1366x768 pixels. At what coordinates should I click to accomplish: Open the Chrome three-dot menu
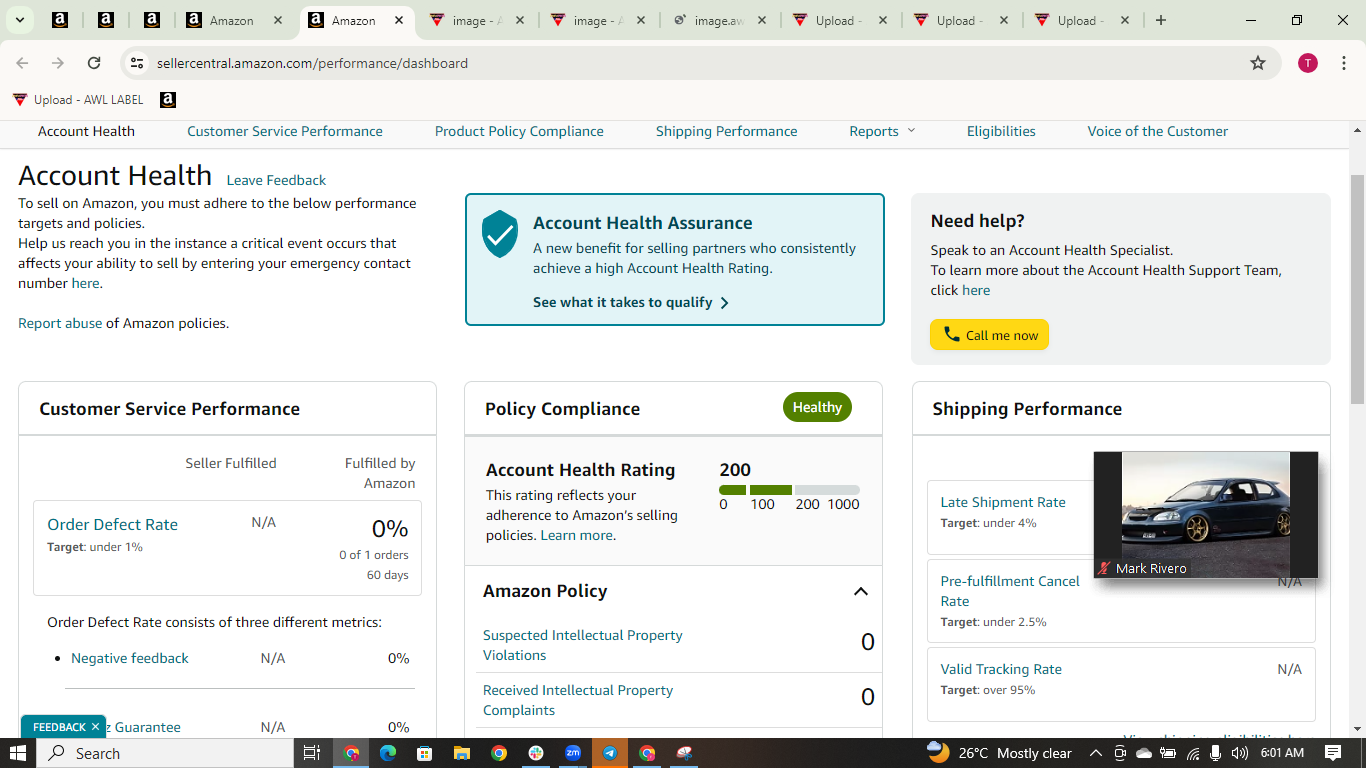(1344, 63)
